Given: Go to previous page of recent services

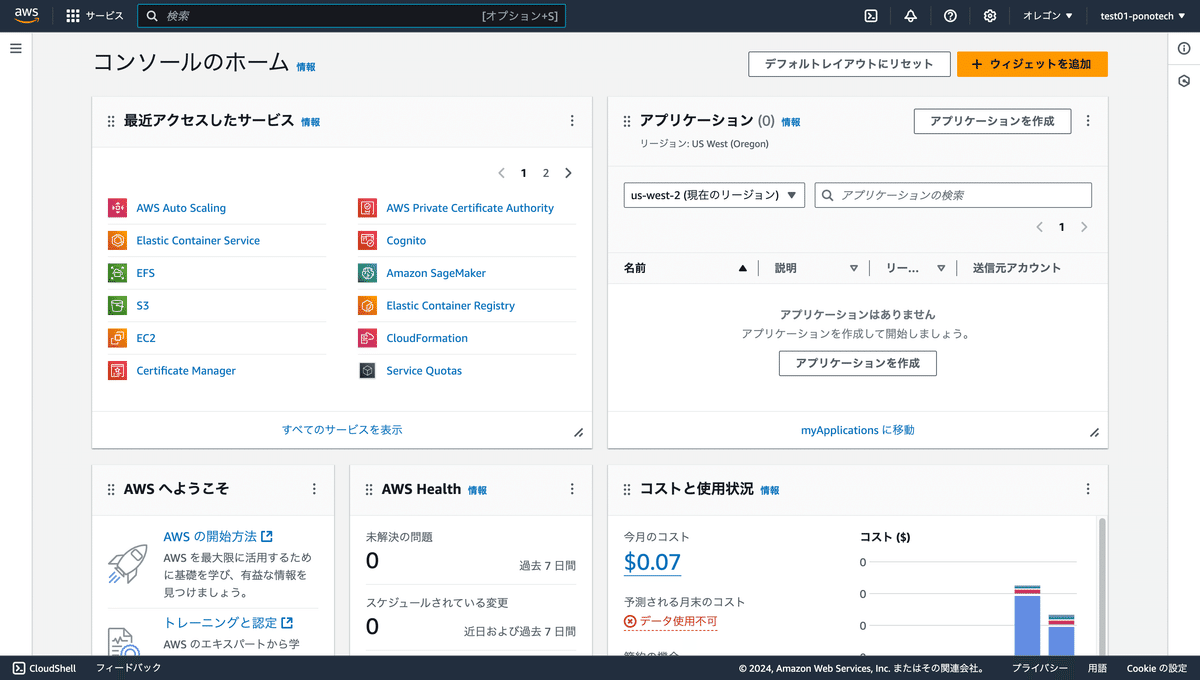Looking at the screenshot, I should click(502, 173).
